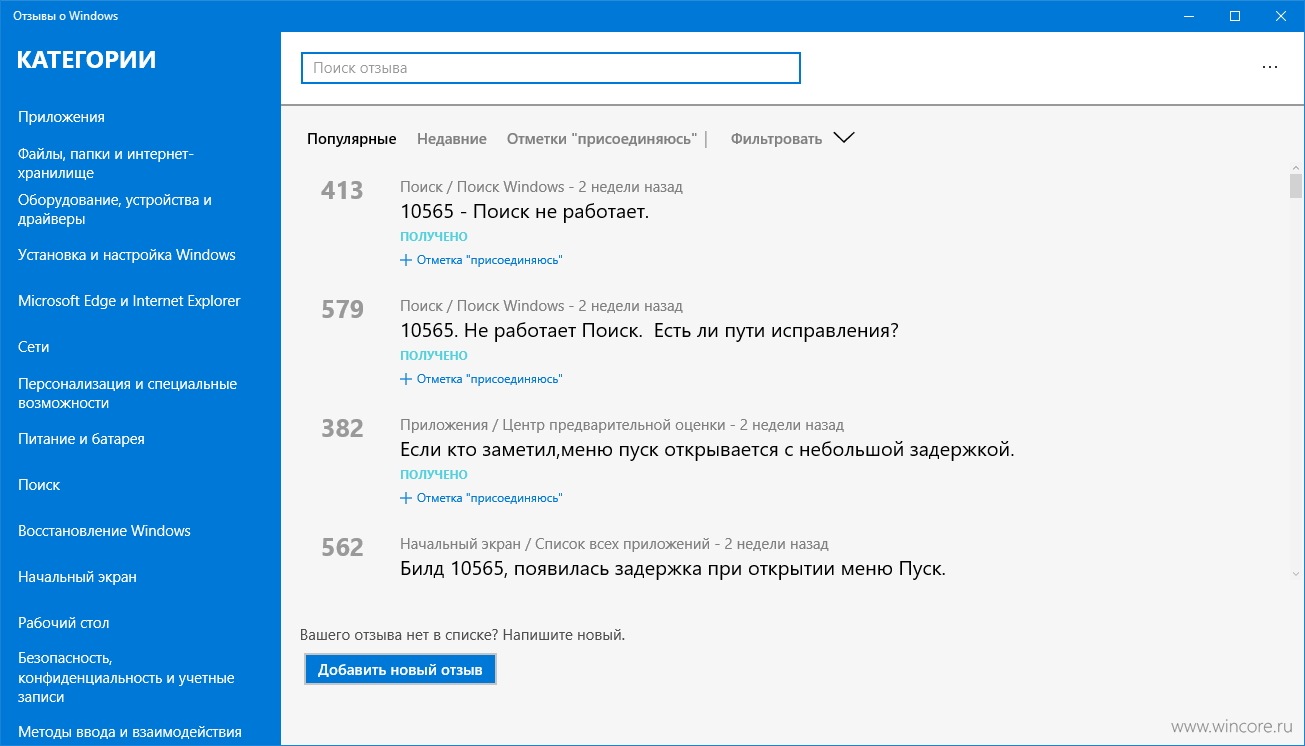Expand the Фильтровать chevron dropdown
Image resolution: width=1305 pixels, height=746 pixels.
pyautogui.click(x=844, y=138)
